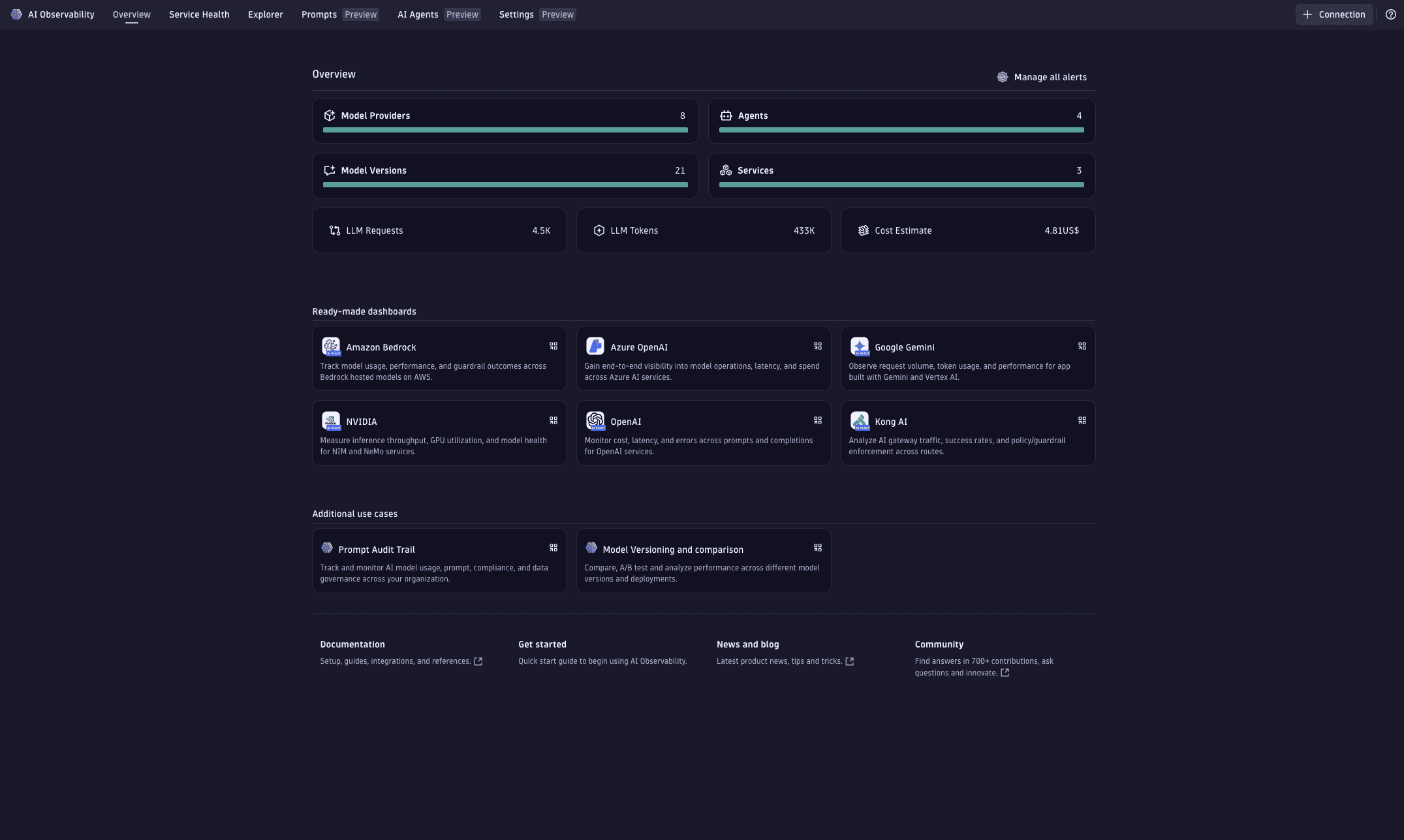Open dashboard grid icon on OpenAI card
Image resolution: width=1404 pixels, height=840 pixels.
818,420
